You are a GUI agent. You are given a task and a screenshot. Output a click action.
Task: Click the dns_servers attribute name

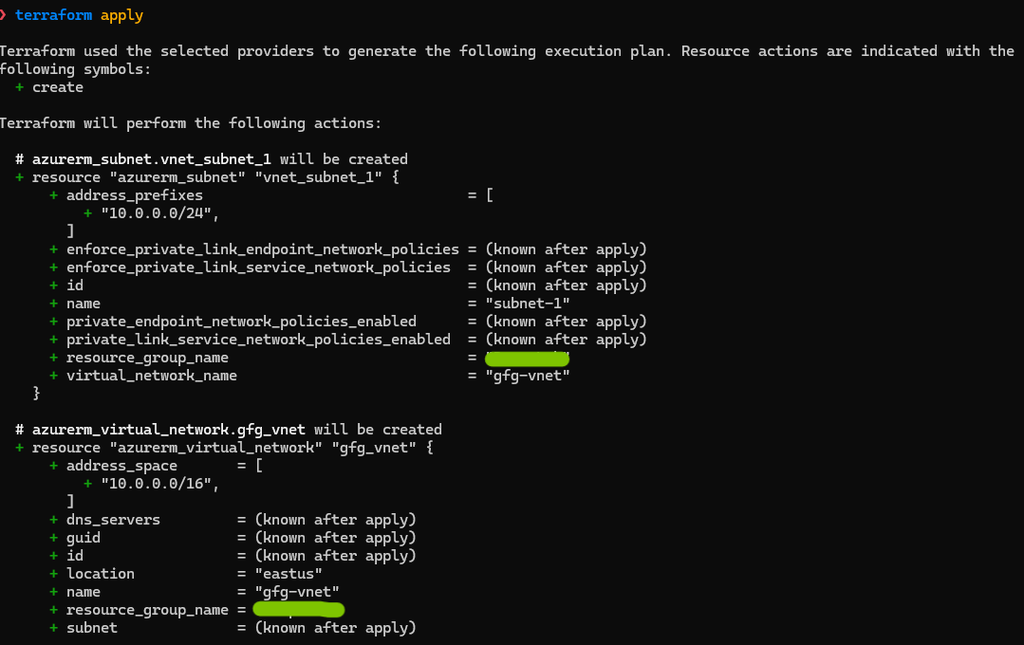pos(113,520)
